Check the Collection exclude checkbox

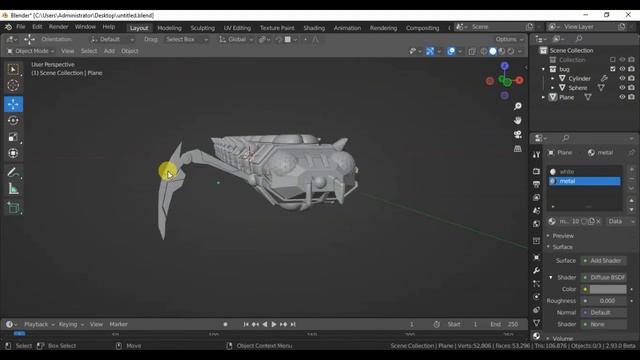(613, 60)
